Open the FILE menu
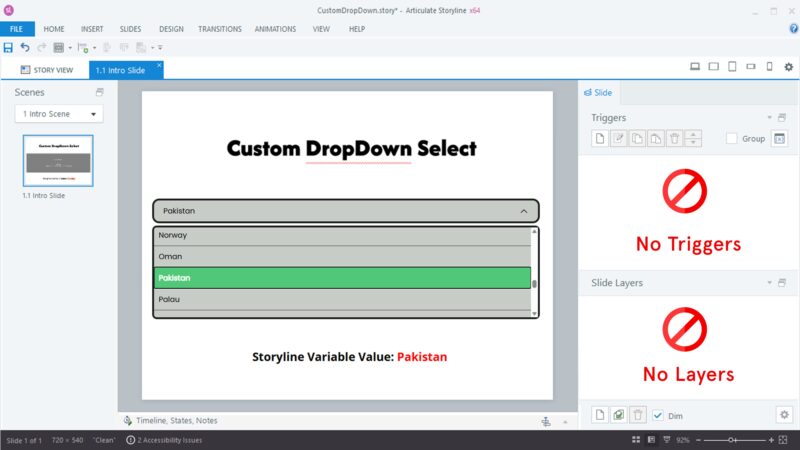 tap(17, 29)
